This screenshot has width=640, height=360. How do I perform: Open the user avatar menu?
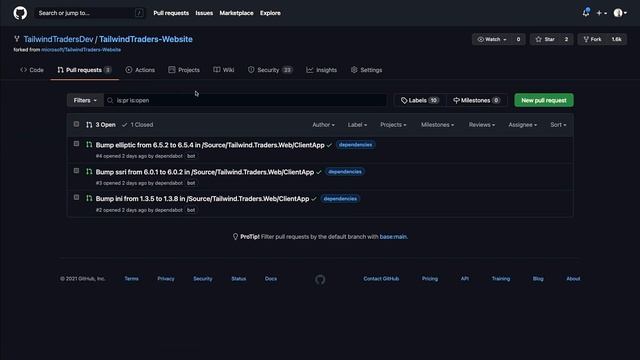pyautogui.click(x=620, y=13)
